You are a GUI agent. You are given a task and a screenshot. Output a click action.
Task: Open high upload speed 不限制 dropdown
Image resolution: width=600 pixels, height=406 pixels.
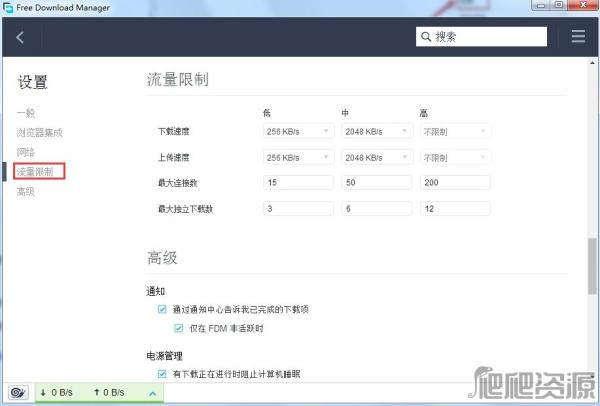point(455,157)
